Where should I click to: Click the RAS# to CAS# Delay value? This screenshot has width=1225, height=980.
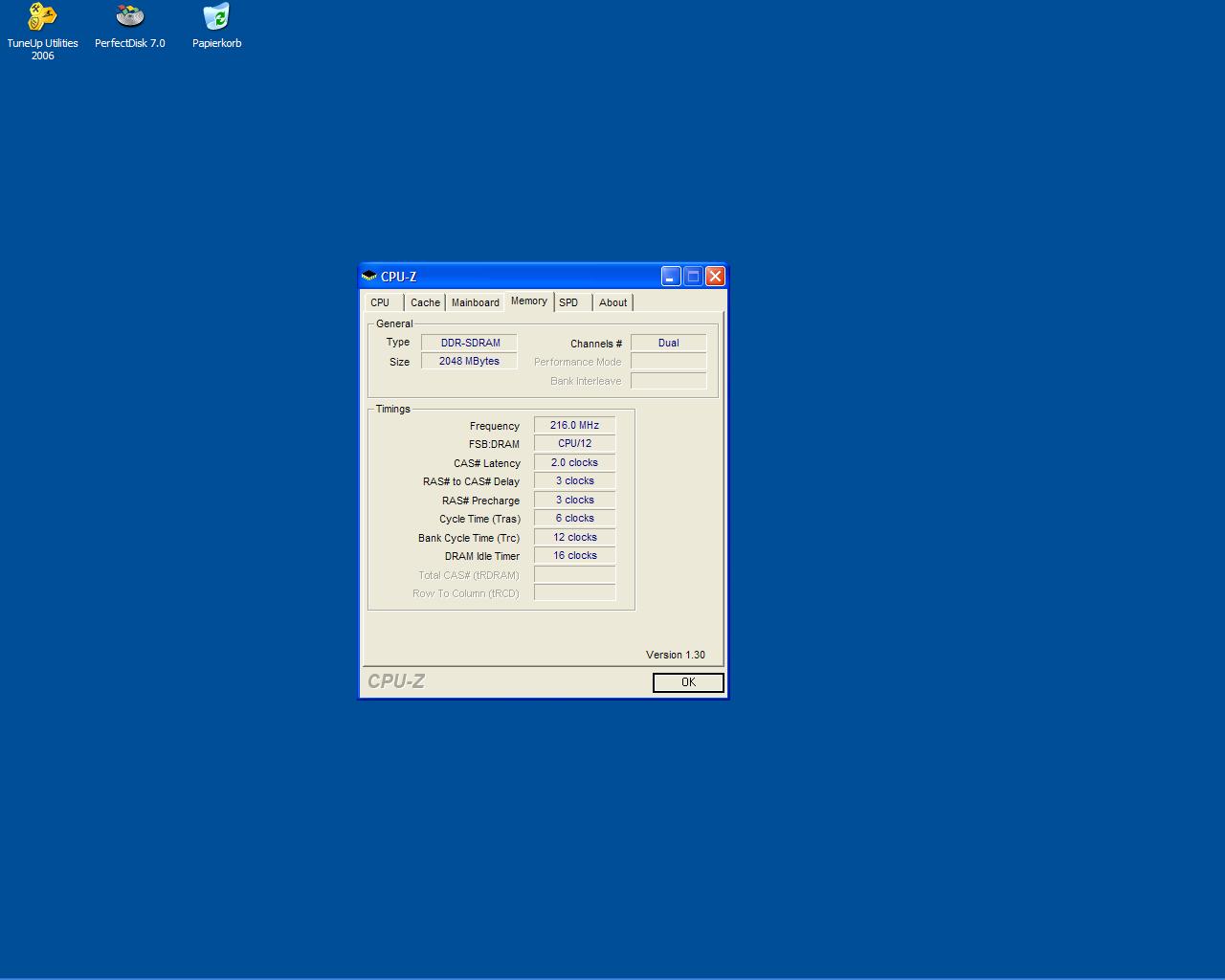click(x=574, y=480)
